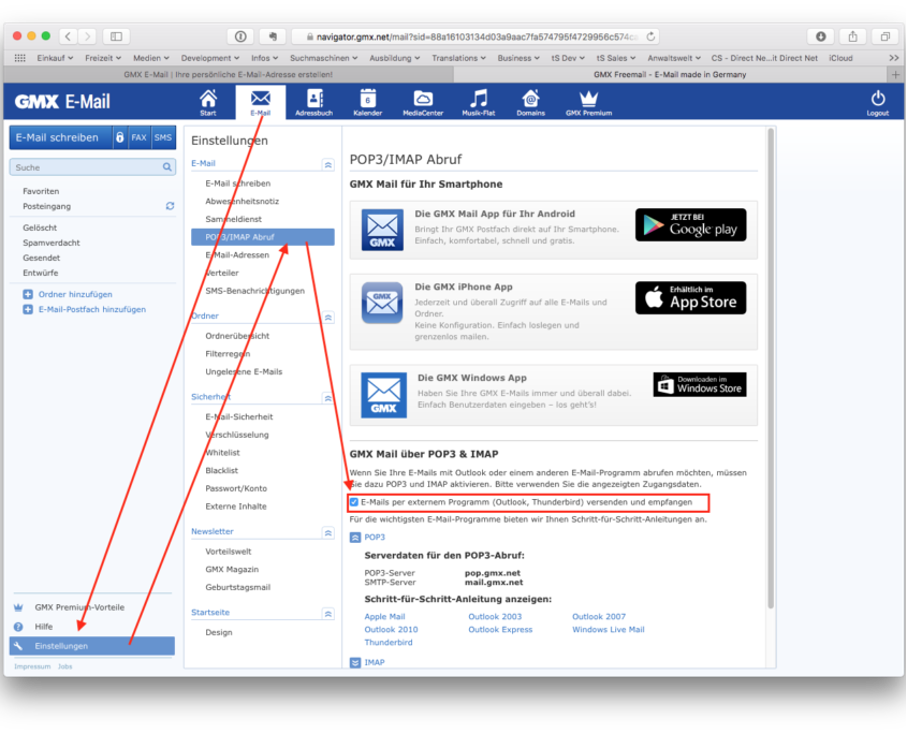This screenshot has width=906, height=734.
Task: Click the settings page vertical scrollbar
Action: pos(770,368)
